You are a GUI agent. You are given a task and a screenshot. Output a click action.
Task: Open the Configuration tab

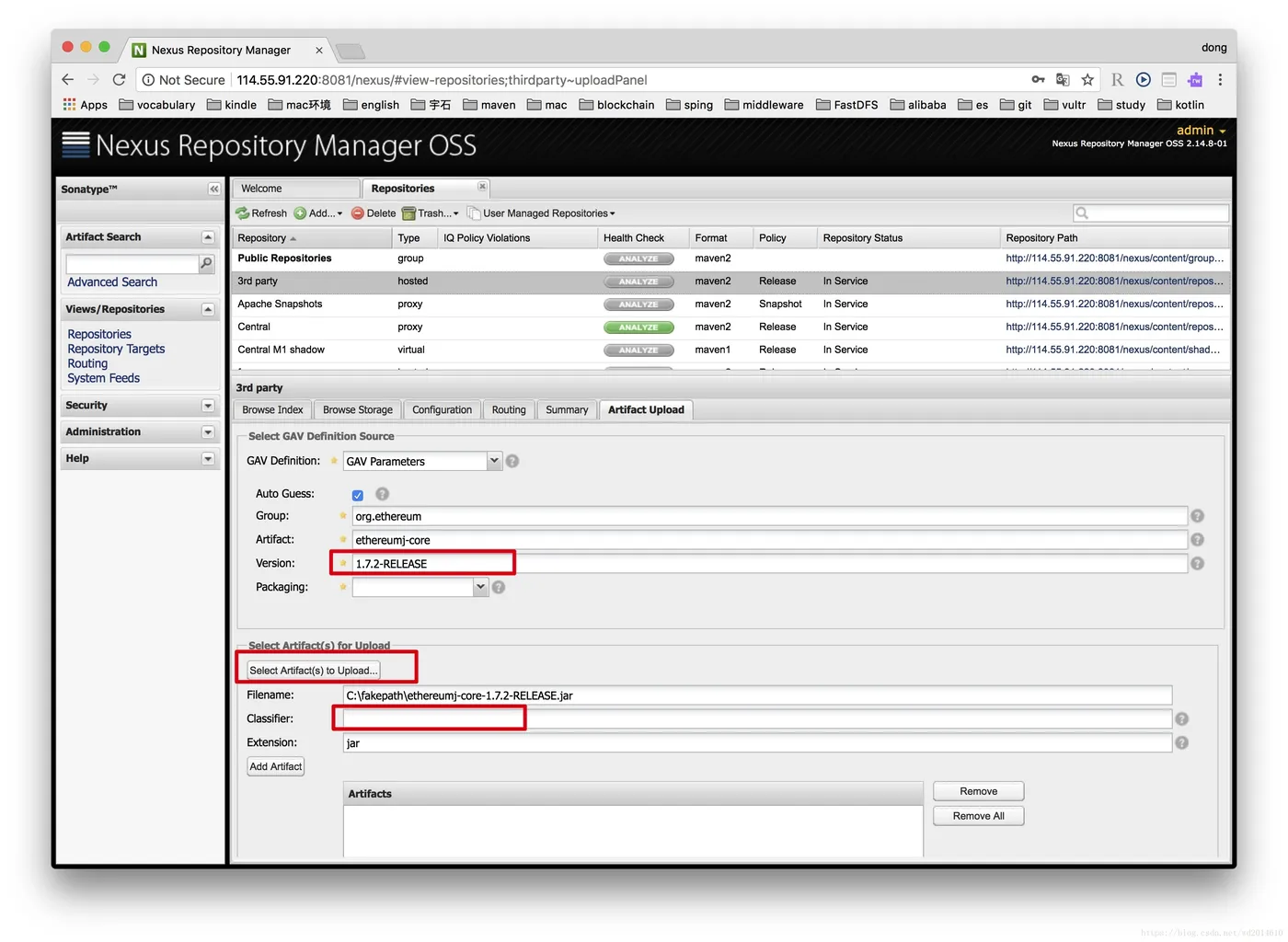pyautogui.click(x=442, y=410)
